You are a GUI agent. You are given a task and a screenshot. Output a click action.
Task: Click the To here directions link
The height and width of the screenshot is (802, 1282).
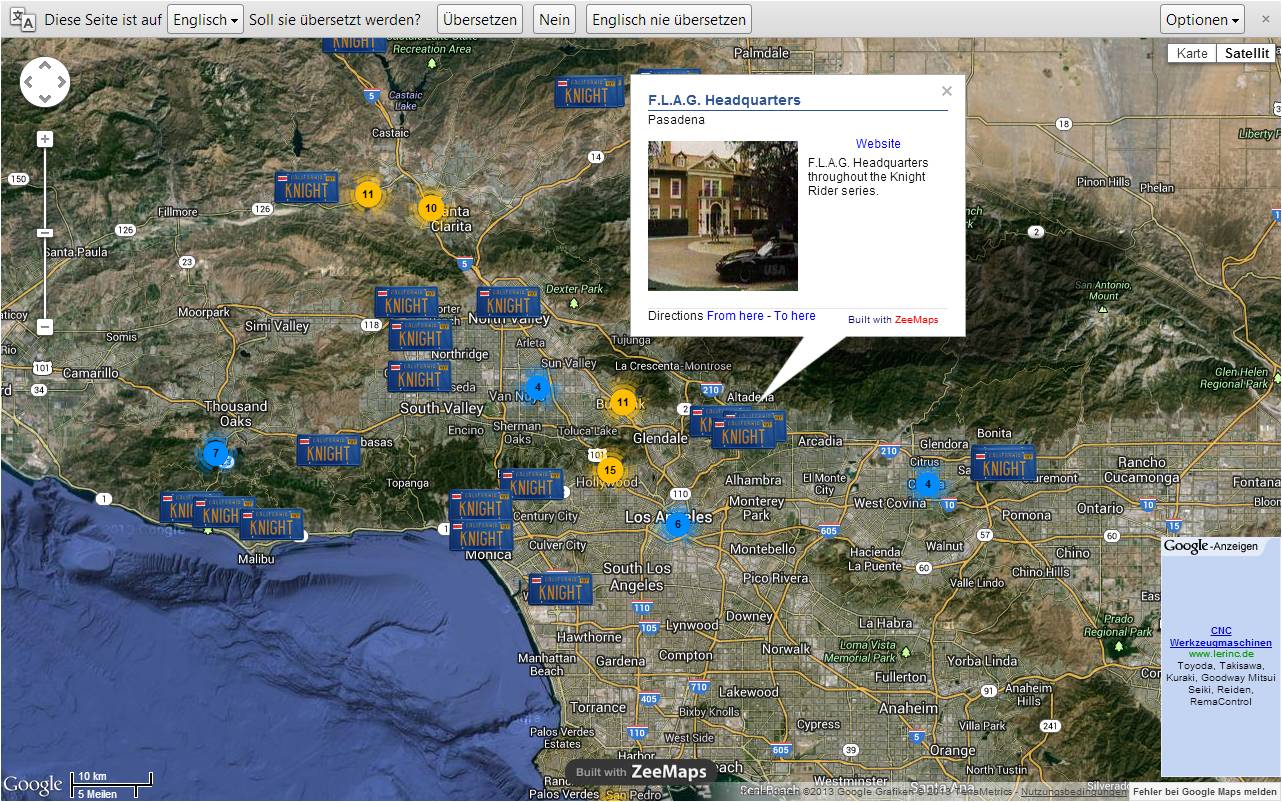tap(795, 316)
